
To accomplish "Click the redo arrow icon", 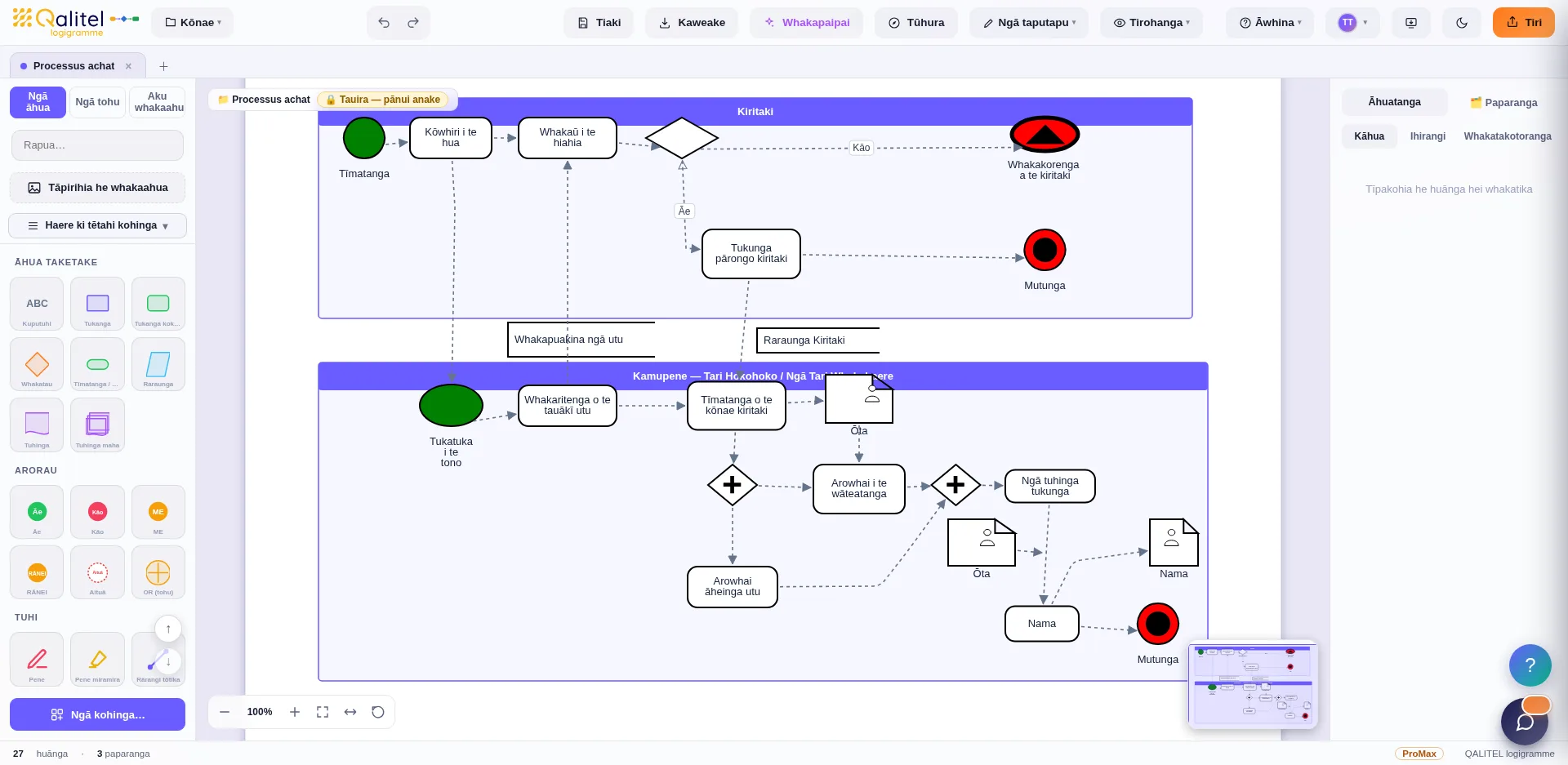I will click(x=413, y=23).
